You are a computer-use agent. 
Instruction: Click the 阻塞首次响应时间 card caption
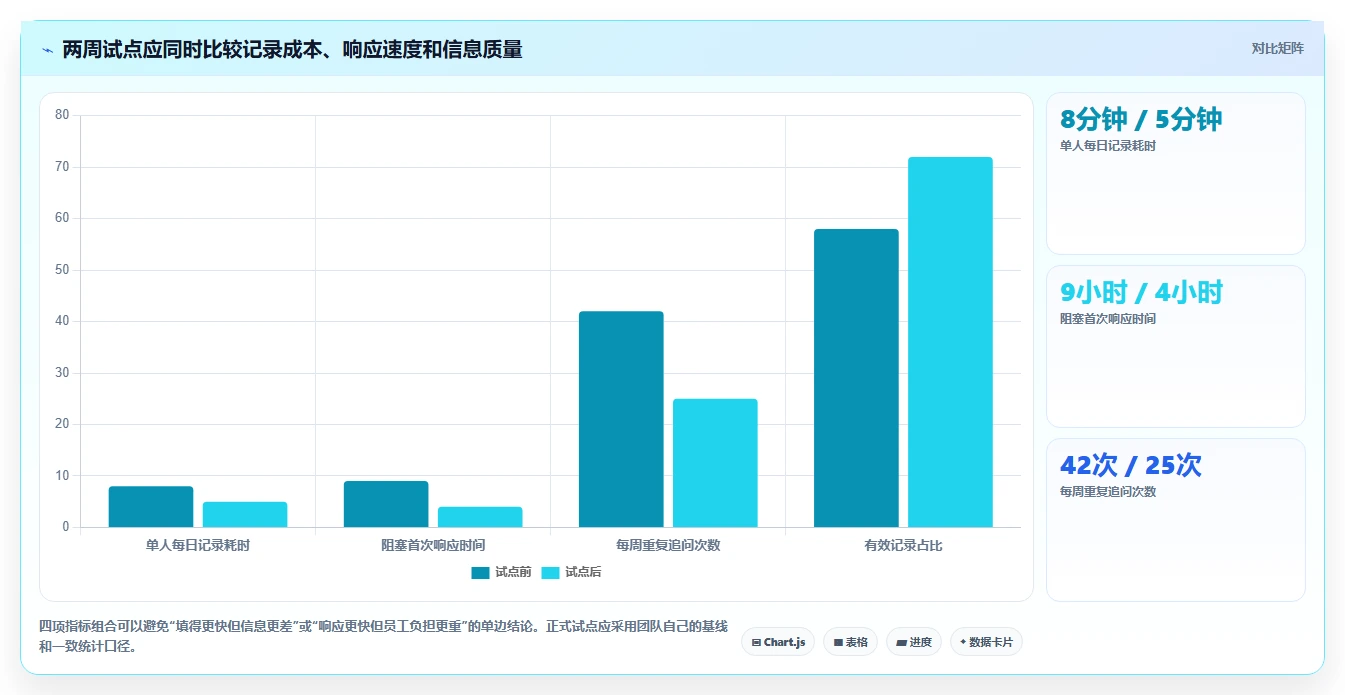click(x=1108, y=319)
